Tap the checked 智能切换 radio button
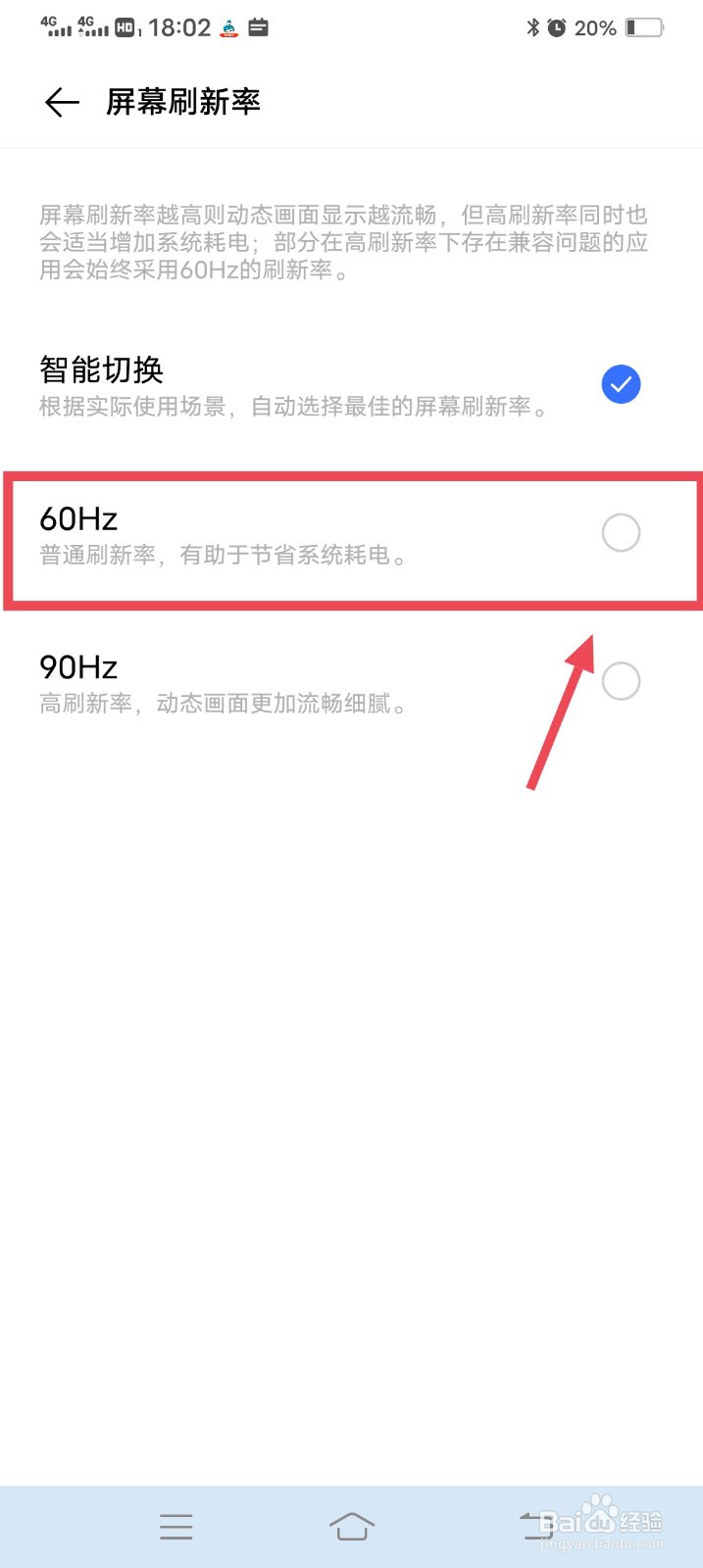The image size is (703, 1568). 621,384
